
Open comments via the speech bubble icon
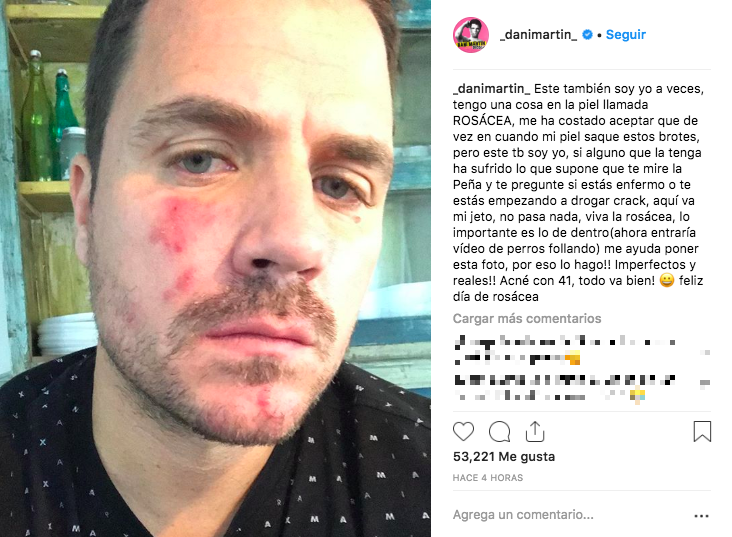point(499,431)
